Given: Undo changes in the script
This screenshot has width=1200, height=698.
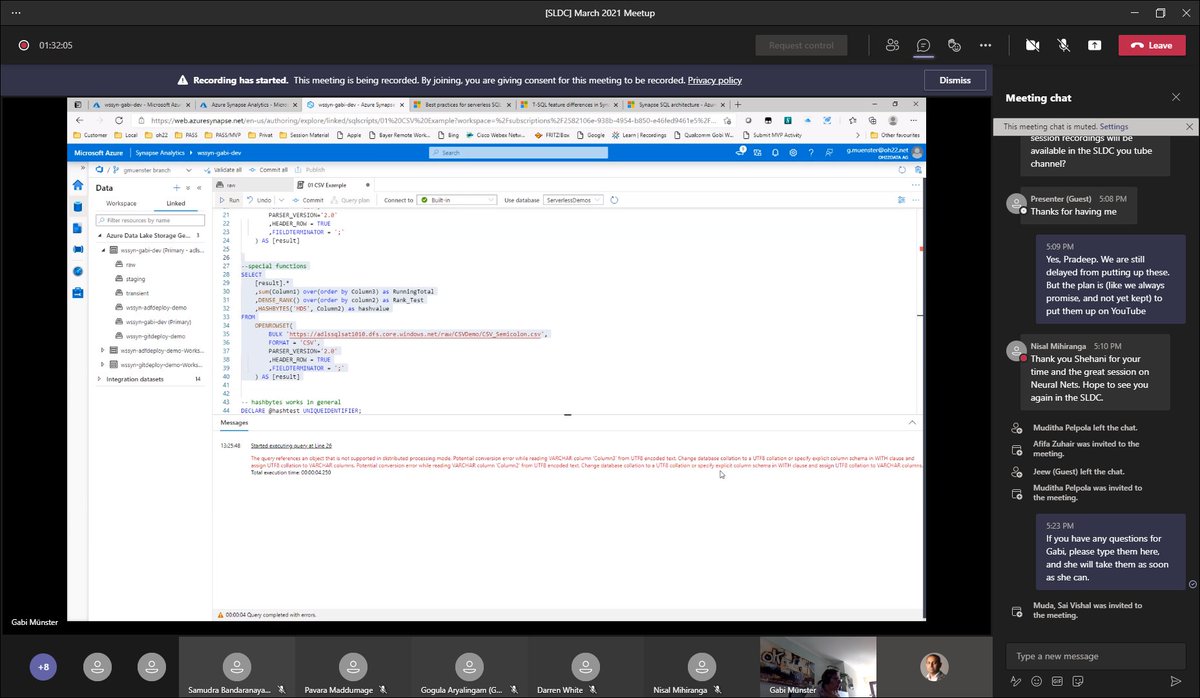Looking at the screenshot, I should pyautogui.click(x=258, y=200).
